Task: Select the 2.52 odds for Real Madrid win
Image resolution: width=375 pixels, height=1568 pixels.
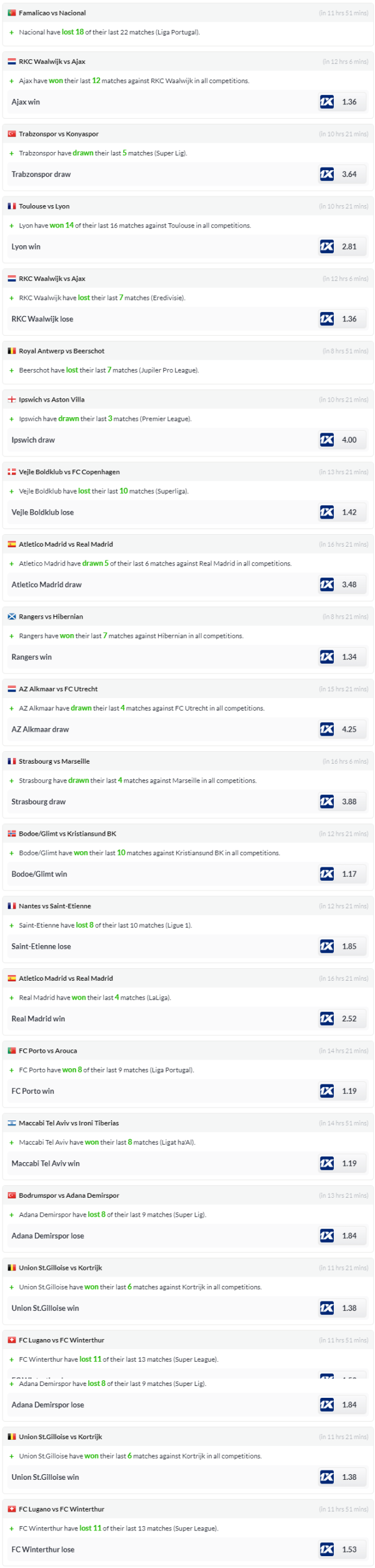Action: click(349, 1019)
